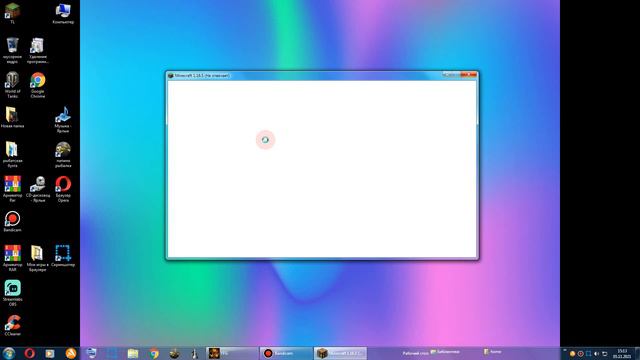640x360 pixels.
Task: Open the Удаление программ desktop shortcut
Action: point(38,50)
